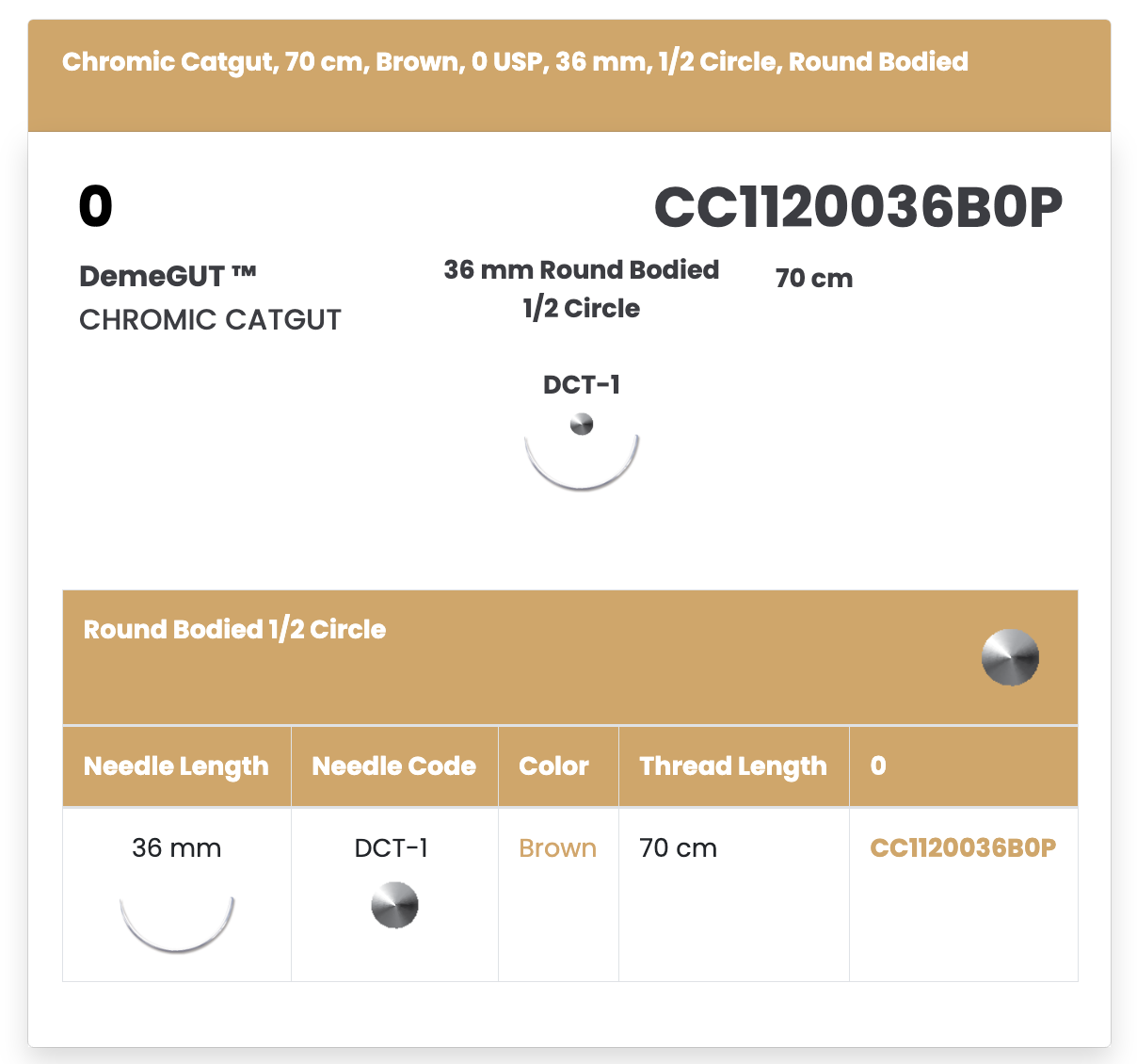
Task: Click the 0 size column header
Action: point(964,766)
